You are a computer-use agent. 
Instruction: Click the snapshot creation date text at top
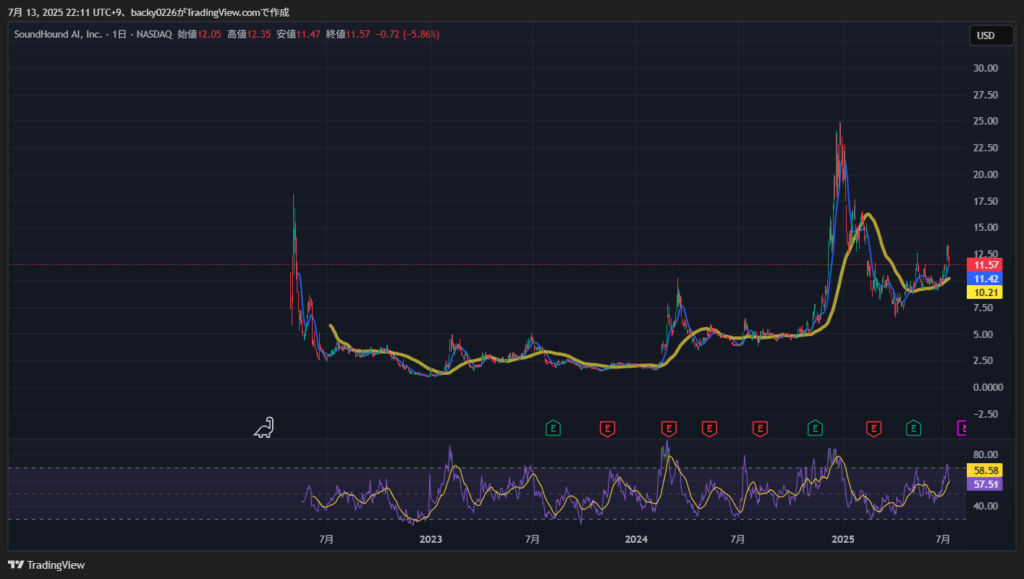tap(148, 12)
